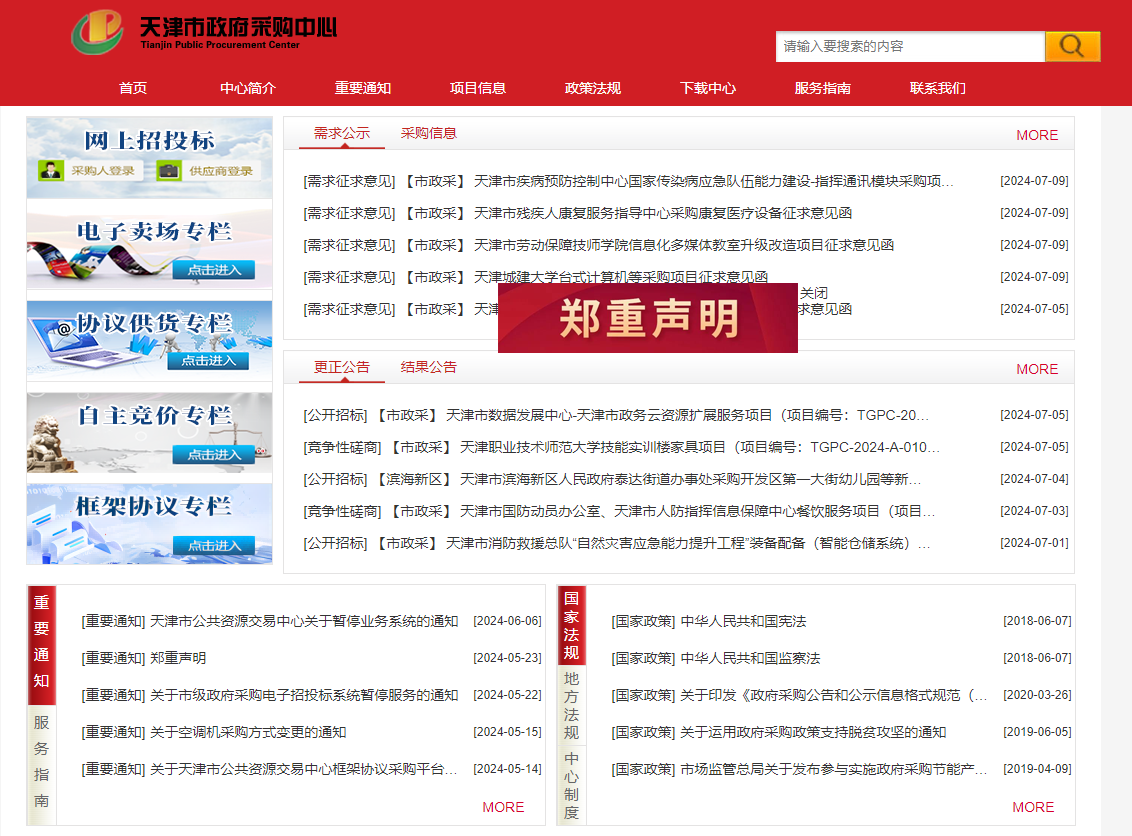Click the orange search magnifier button
This screenshot has width=1132, height=836.
pos(1072,46)
